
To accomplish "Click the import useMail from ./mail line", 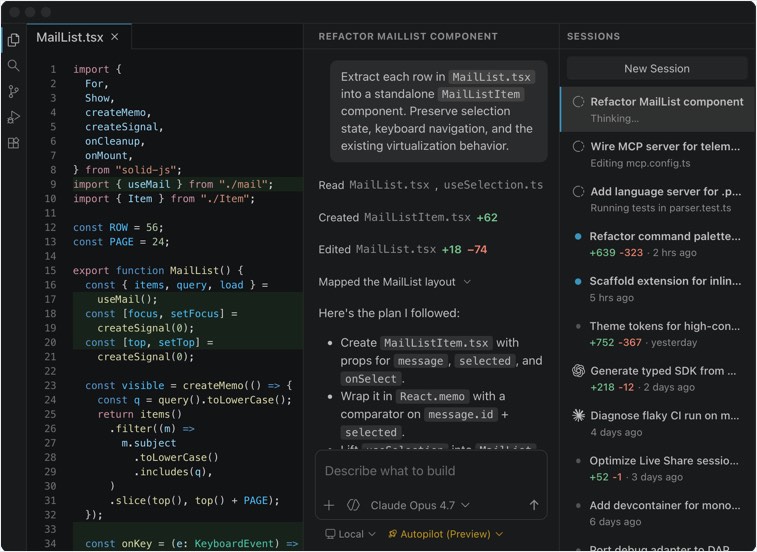I will pyautogui.click(x=173, y=184).
